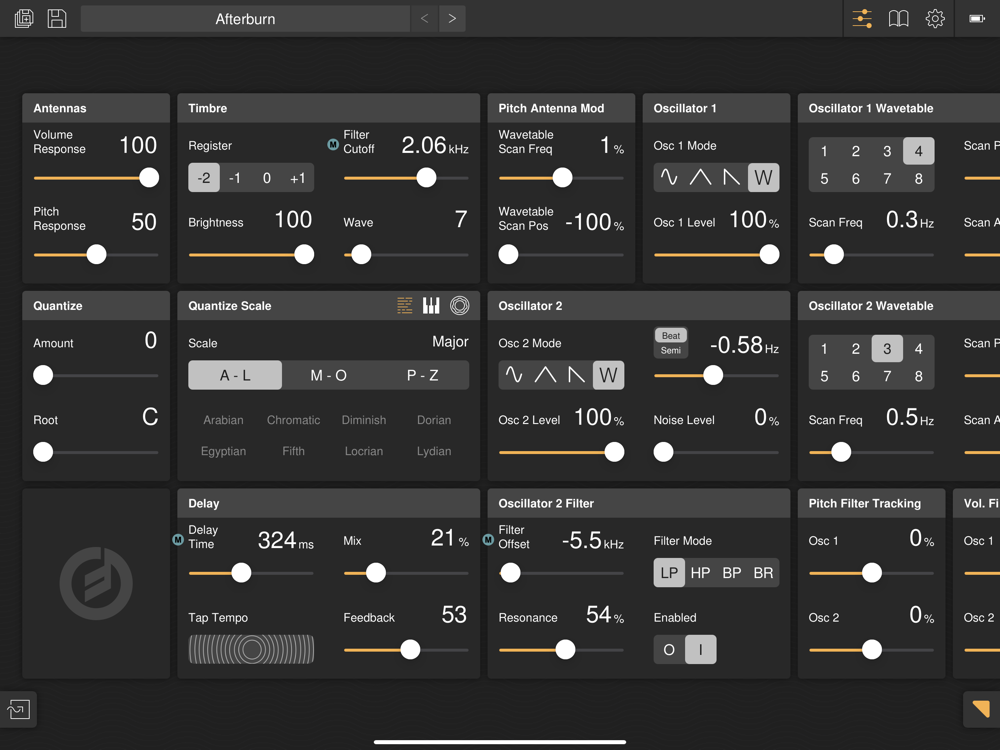Show Quantize Scale keyboard view icon
The height and width of the screenshot is (750, 1000).
coord(431,305)
